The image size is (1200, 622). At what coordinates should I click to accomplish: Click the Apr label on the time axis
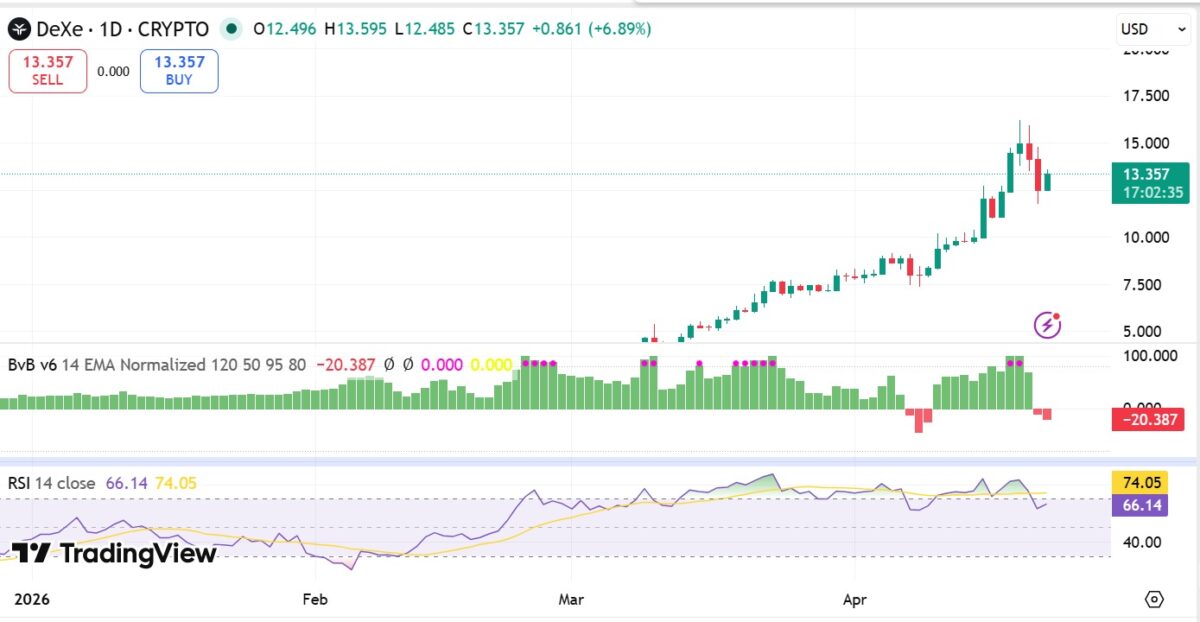(x=854, y=600)
